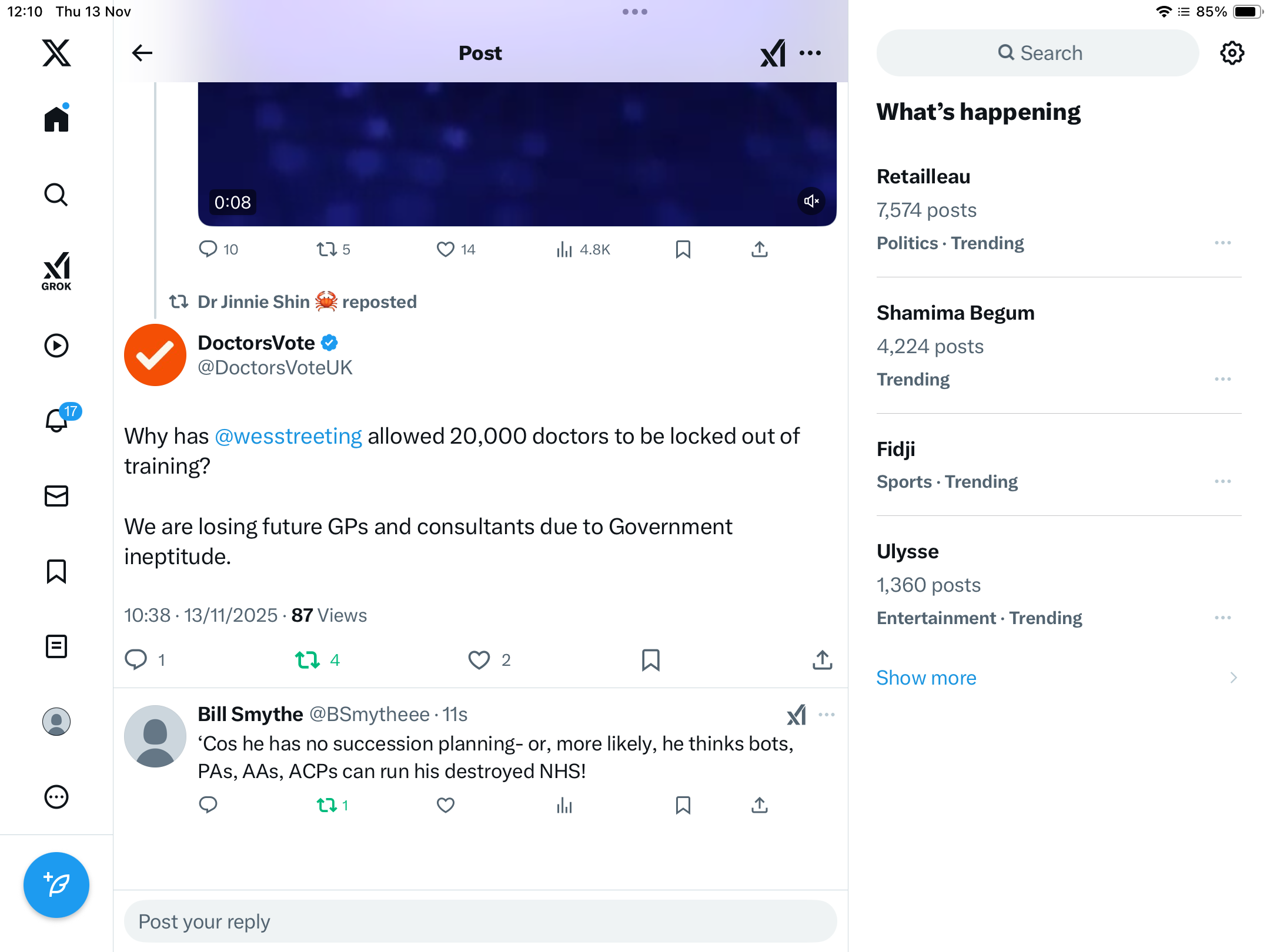Click the Post your reply field
Viewport: 1270px width, 952px height.
point(480,921)
